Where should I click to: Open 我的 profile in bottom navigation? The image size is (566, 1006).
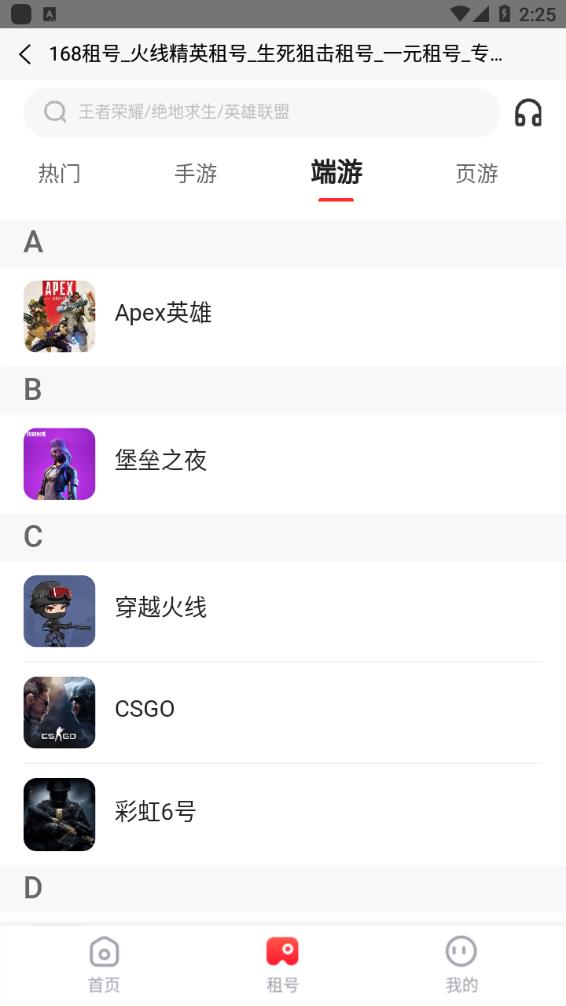click(461, 965)
